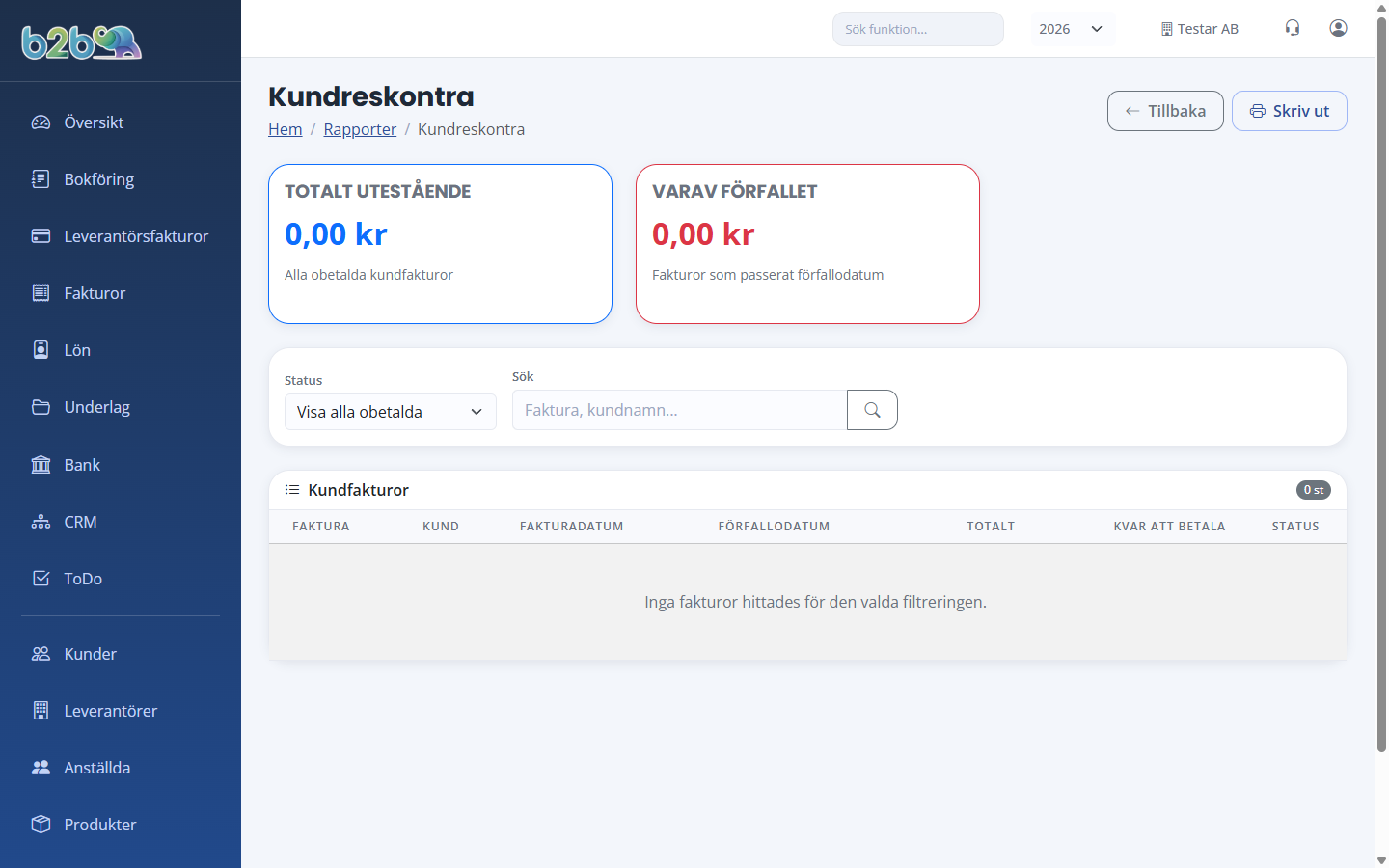
Task: Click KVAR ATT BETALA column header
Action: 1169,527
